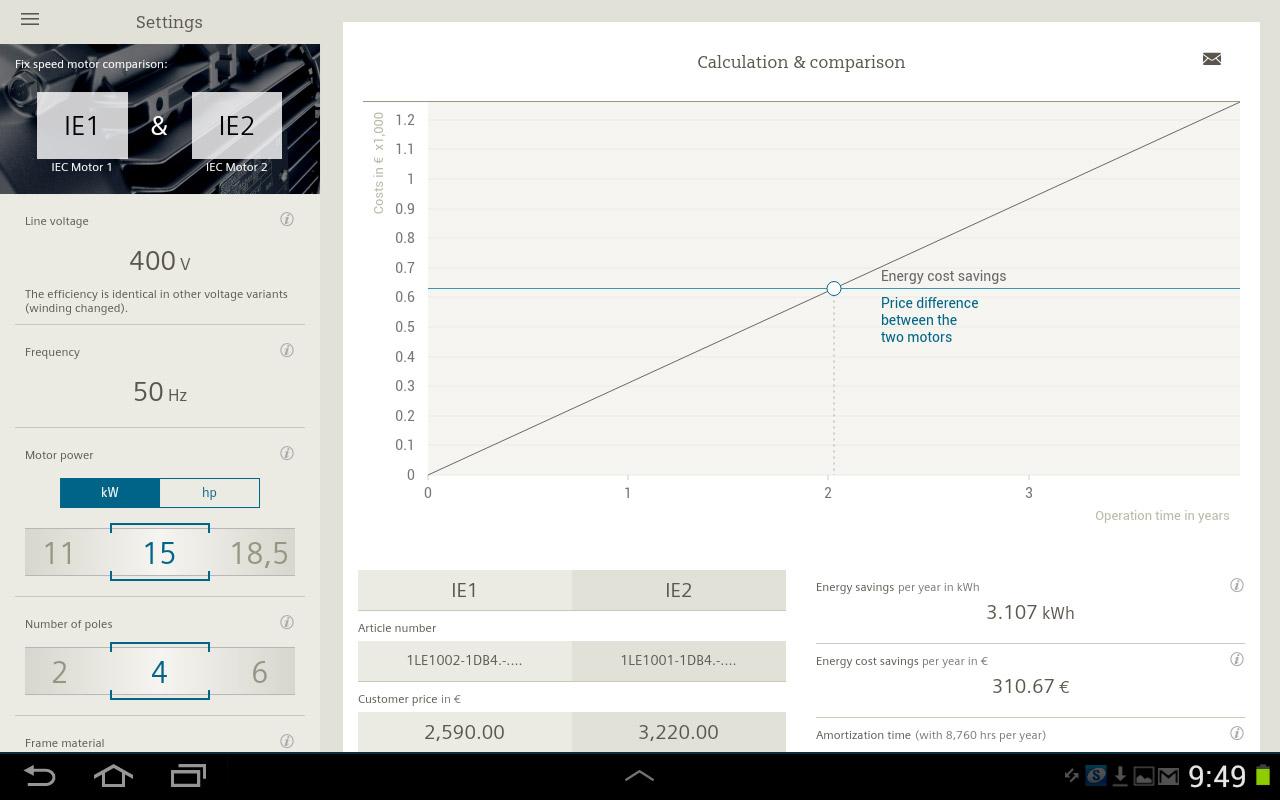Tap Price difference between motors label

tap(929, 320)
